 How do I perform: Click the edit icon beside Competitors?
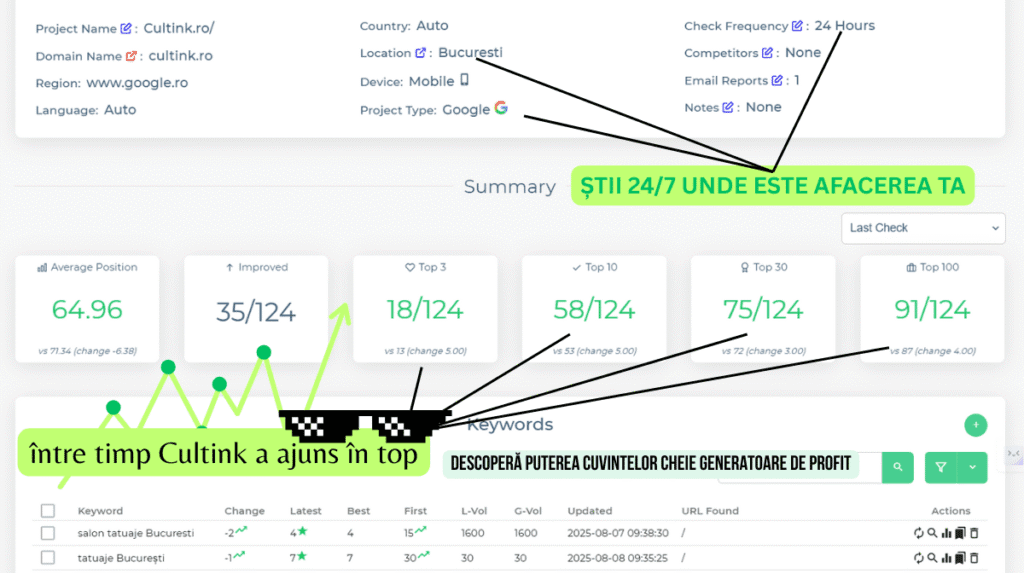[767, 53]
